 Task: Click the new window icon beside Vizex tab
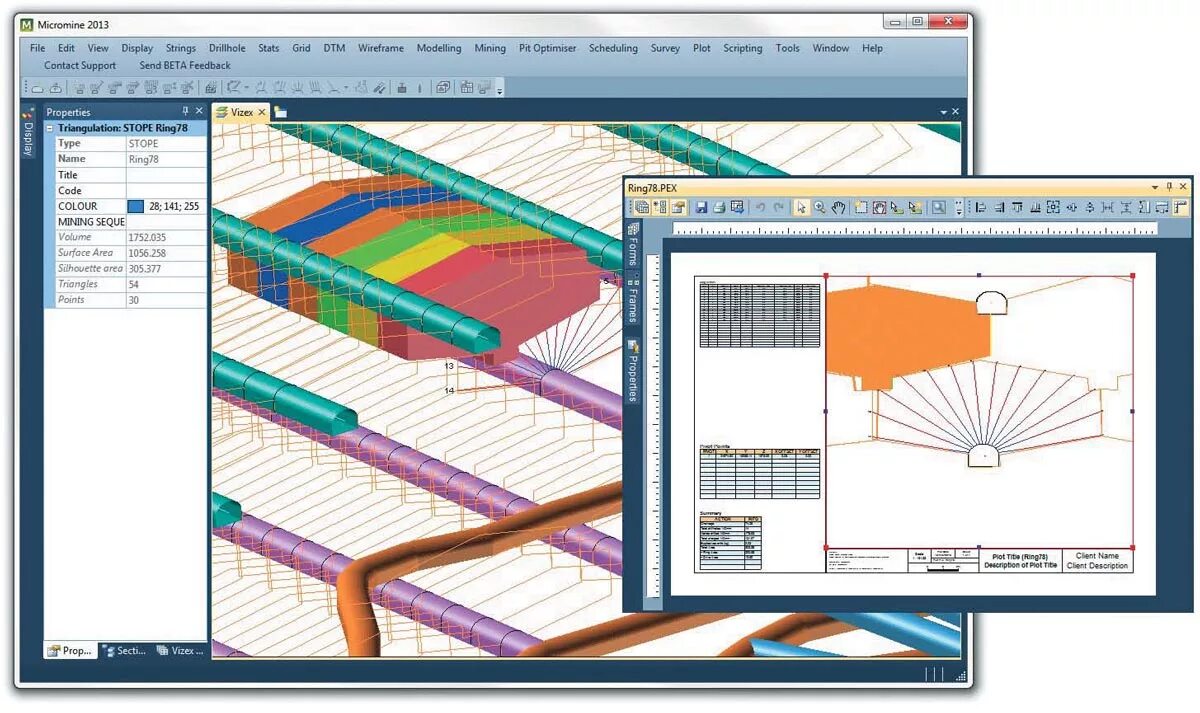point(281,112)
